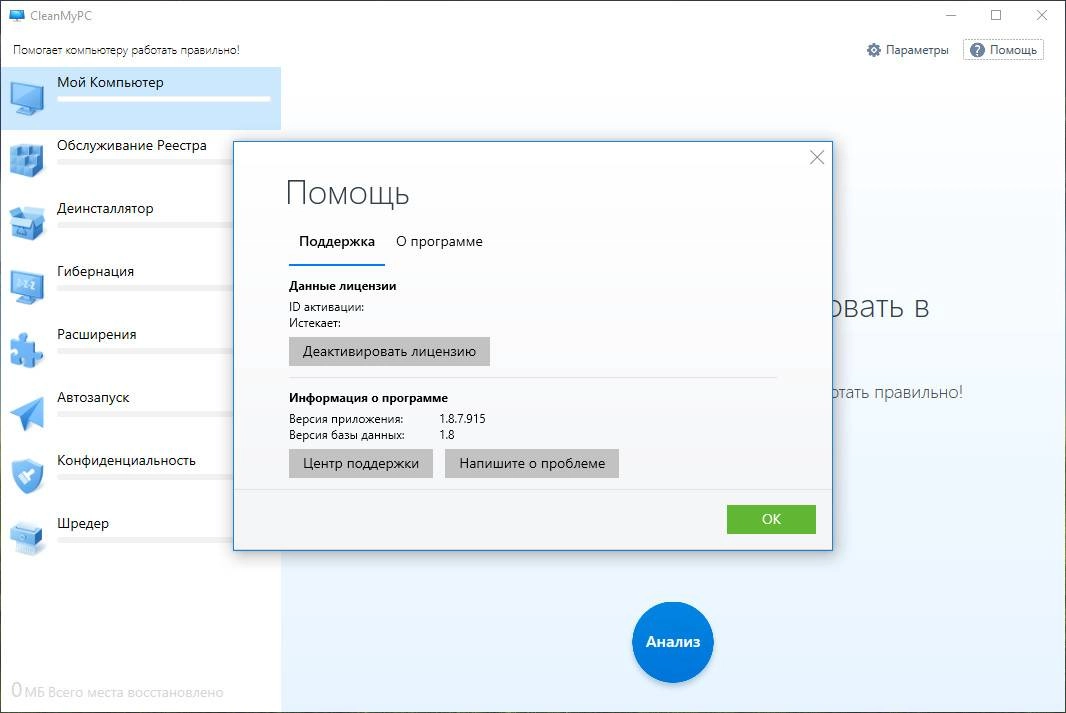Click the My Computer progress bar
This screenshot has height=713, width=1066.
point(164,99)
